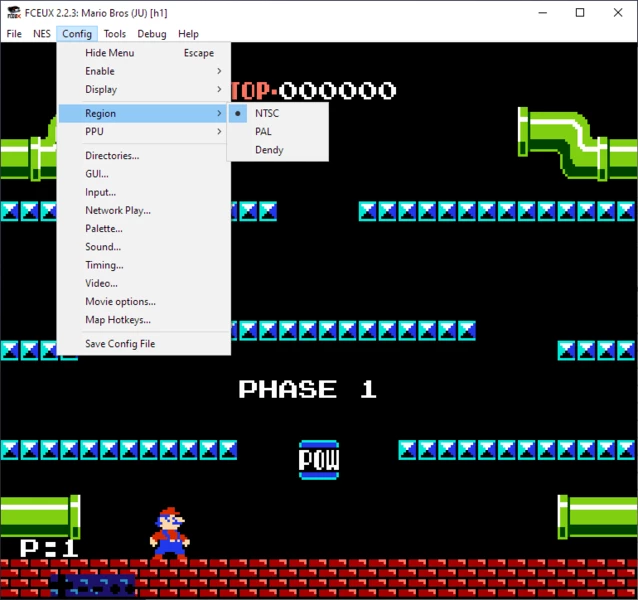The image size is (638, 600).
Task: Switch region to Dendy
Action: pos(278,150)
